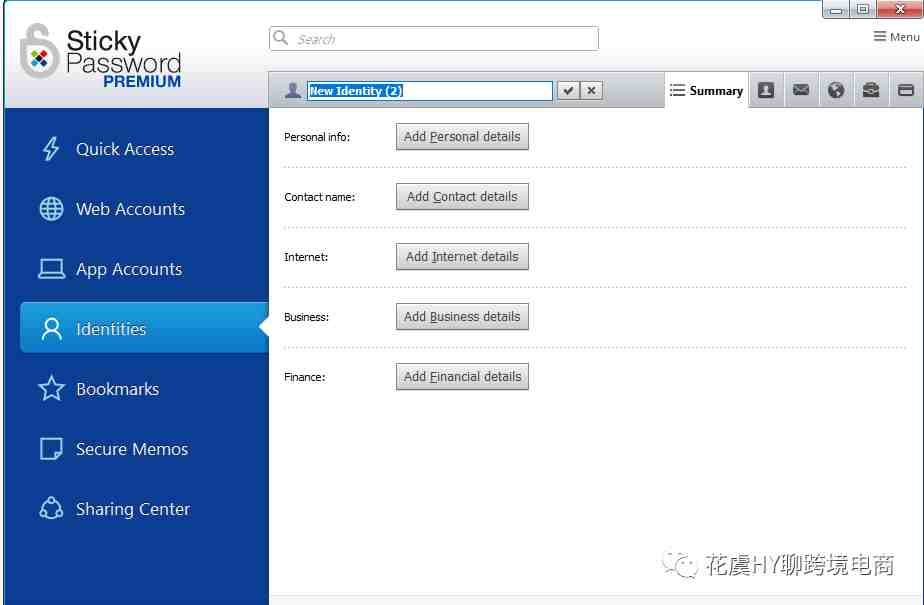
Task: Minimize the Sticky Password window
Action: point(836,10)
